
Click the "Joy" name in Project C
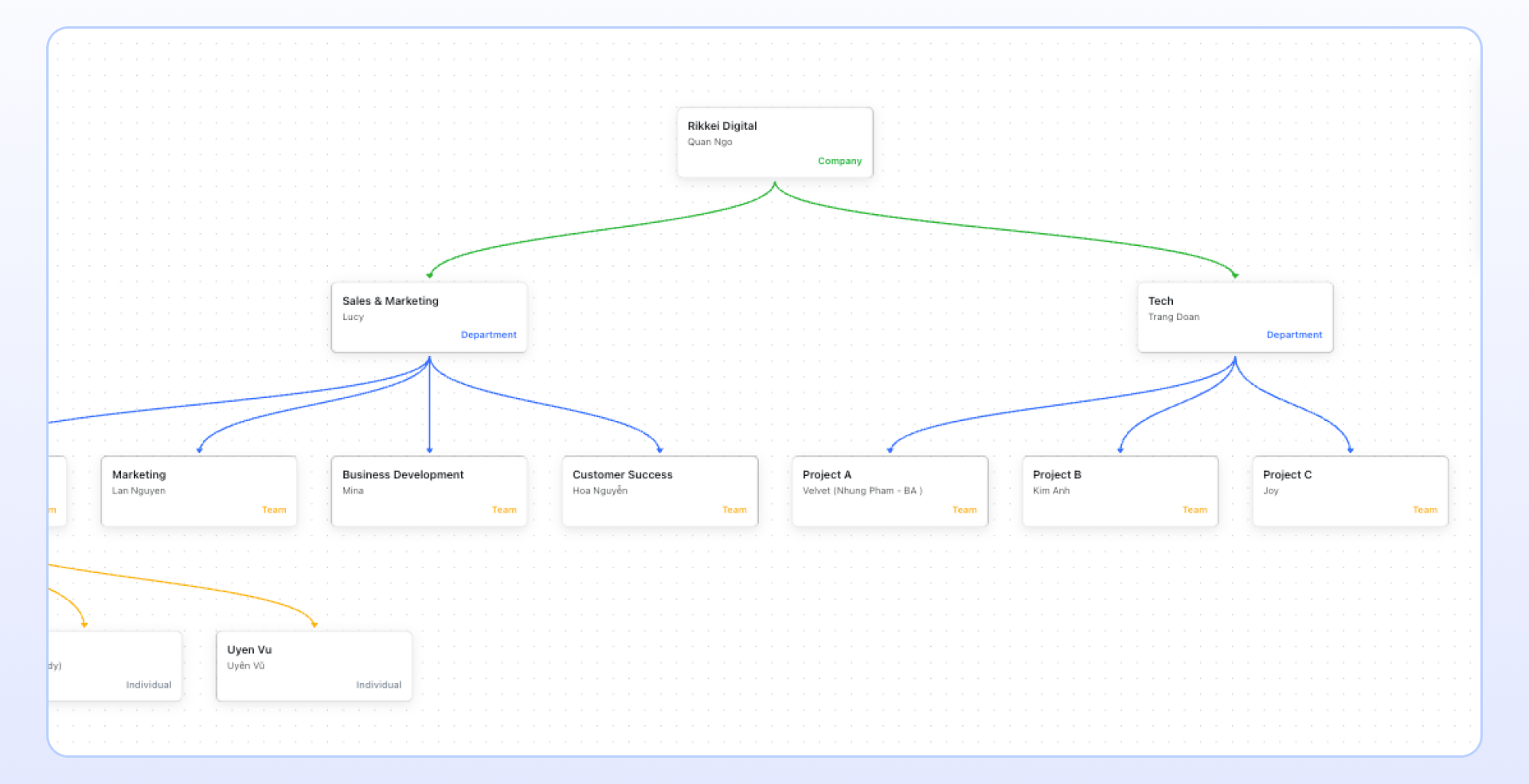1270,490
